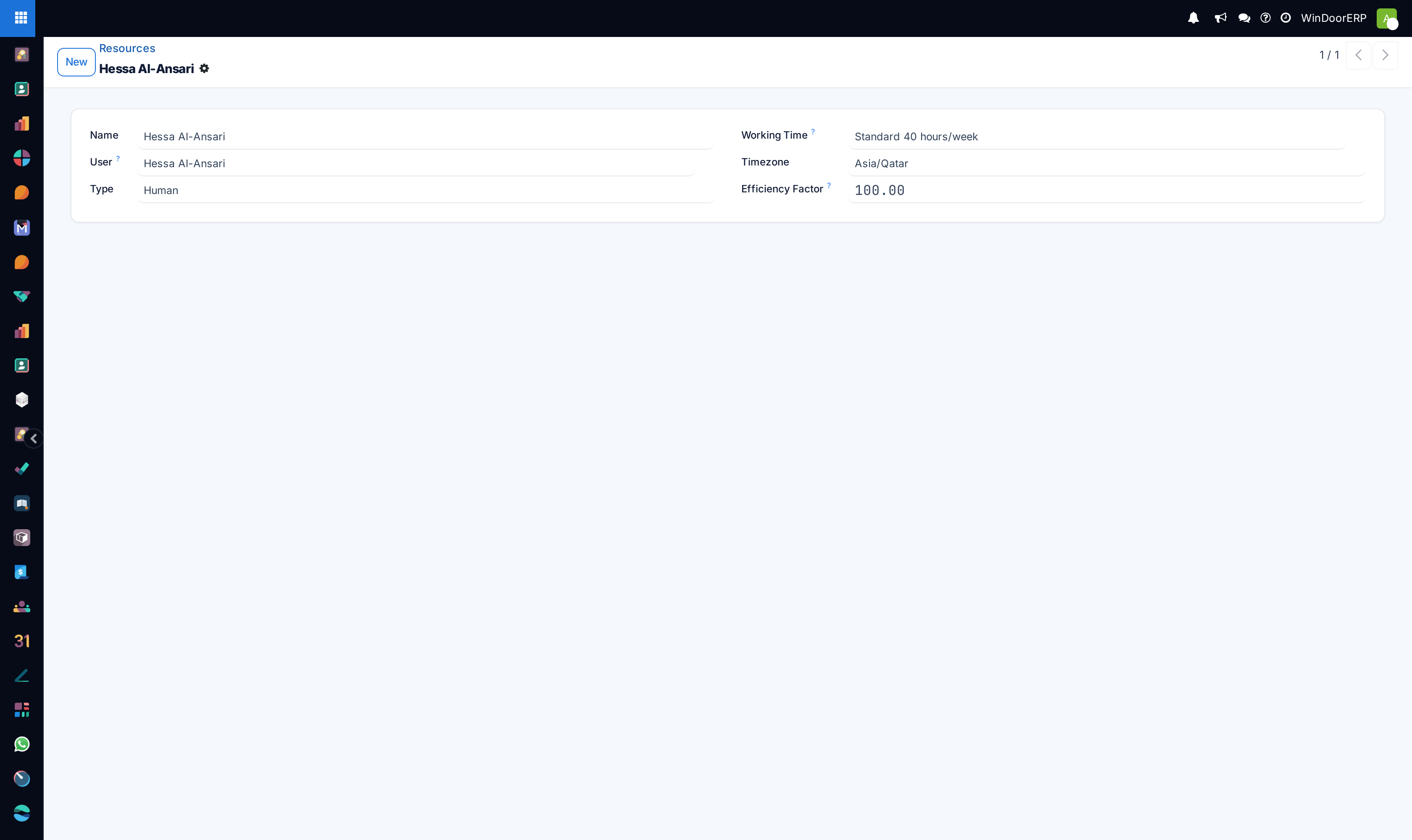
Task: Open the Timezone dropdown showing Asia/Qatar
Action: 1107,163
